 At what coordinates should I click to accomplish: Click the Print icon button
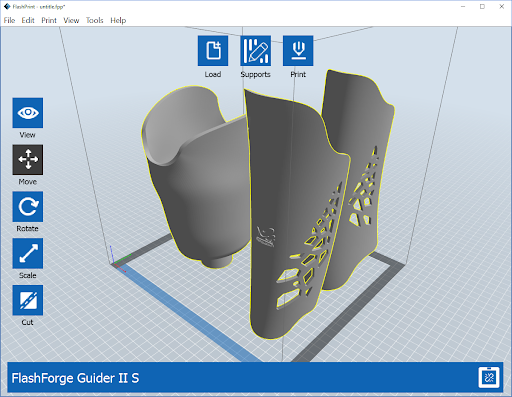298,51
